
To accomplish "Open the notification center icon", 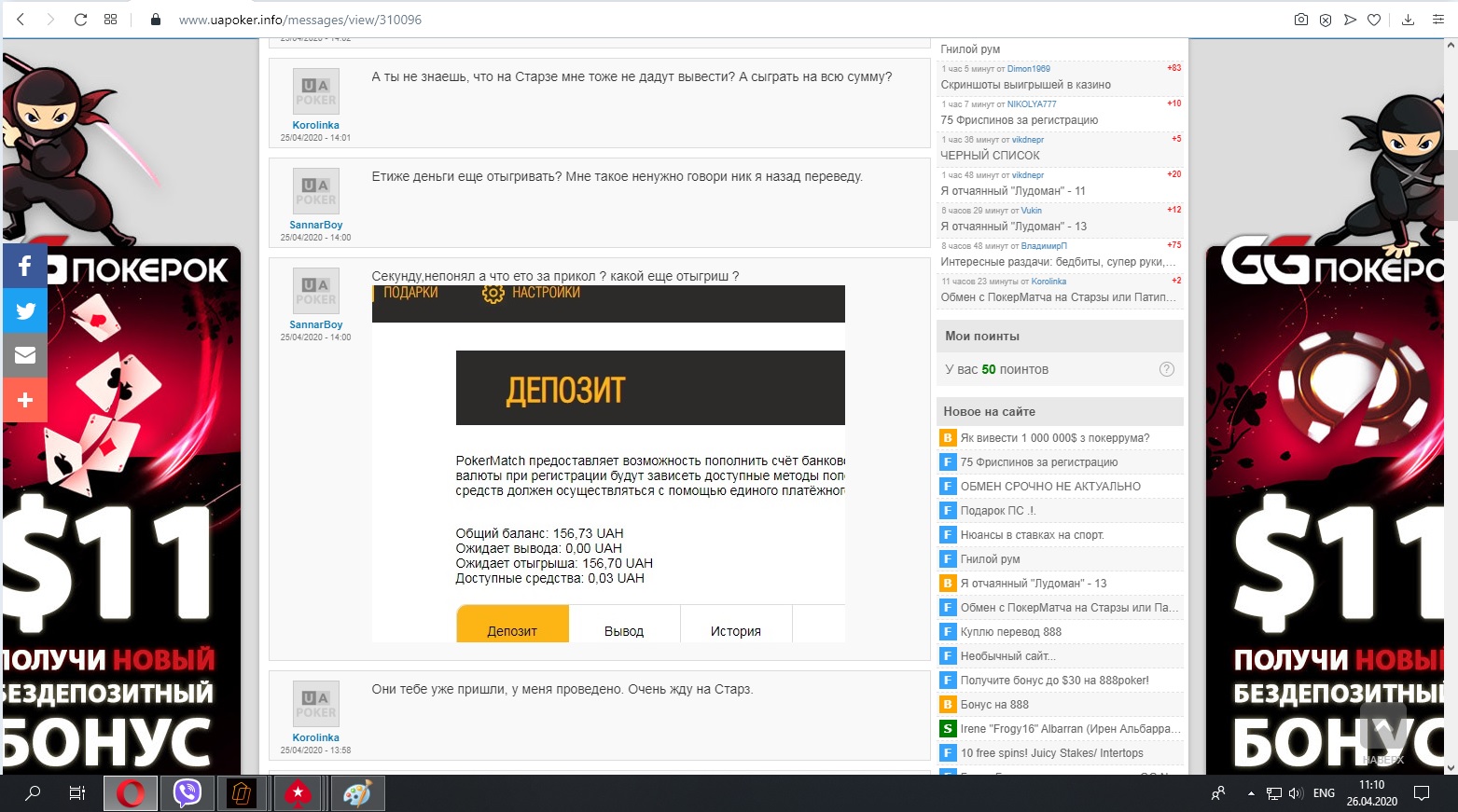I will [x=1422, y=793].
